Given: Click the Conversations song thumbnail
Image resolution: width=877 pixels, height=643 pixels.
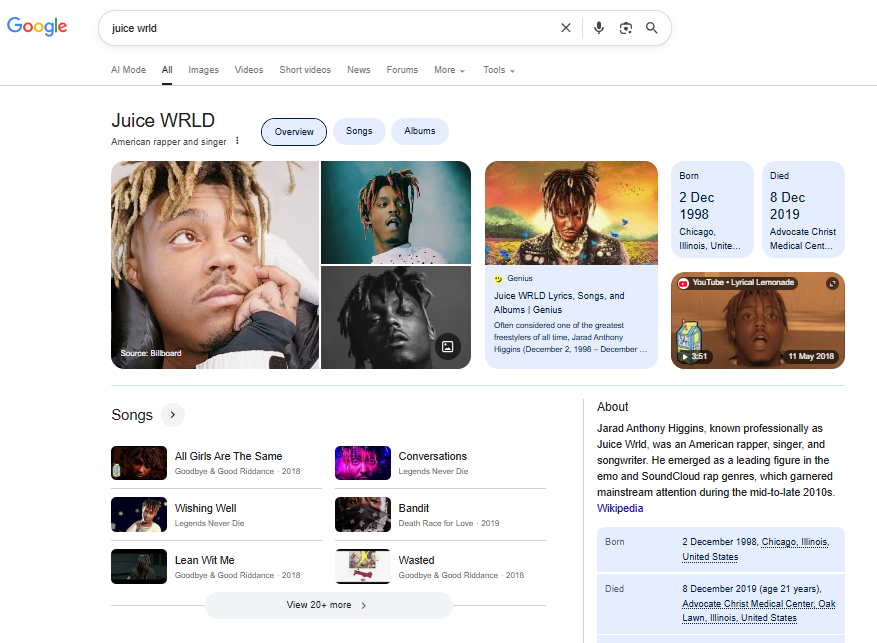Looking at the screenshot, I should pos(363,463).
